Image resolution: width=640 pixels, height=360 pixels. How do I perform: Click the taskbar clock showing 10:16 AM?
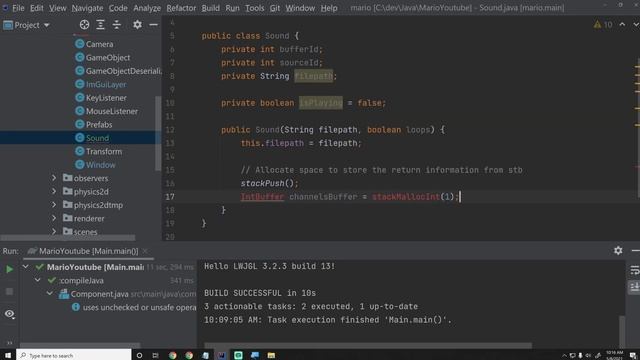tap(614, 355)
